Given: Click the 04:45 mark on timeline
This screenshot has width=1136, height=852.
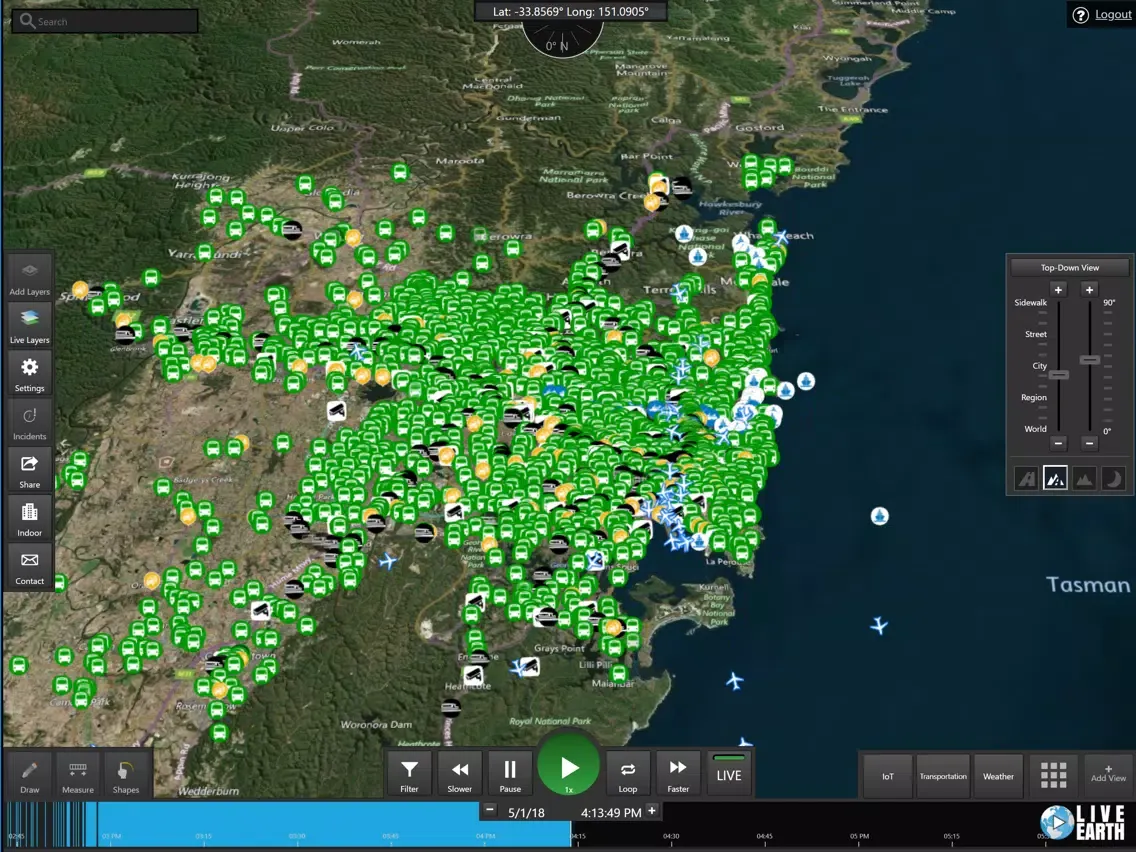Looking at the screenshot, I should 764,836.
